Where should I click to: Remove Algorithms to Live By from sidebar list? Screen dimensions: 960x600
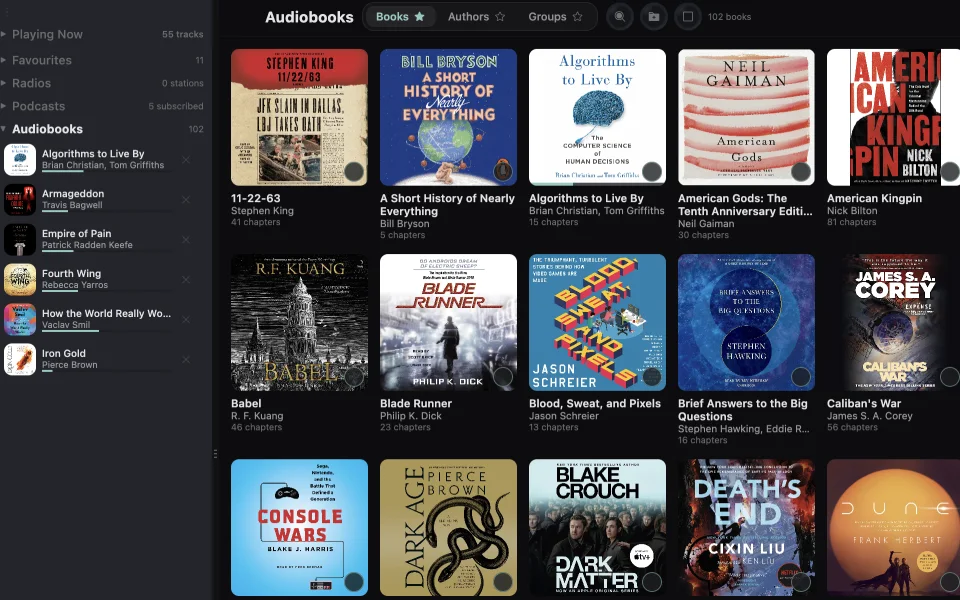(x=186, y=160)
